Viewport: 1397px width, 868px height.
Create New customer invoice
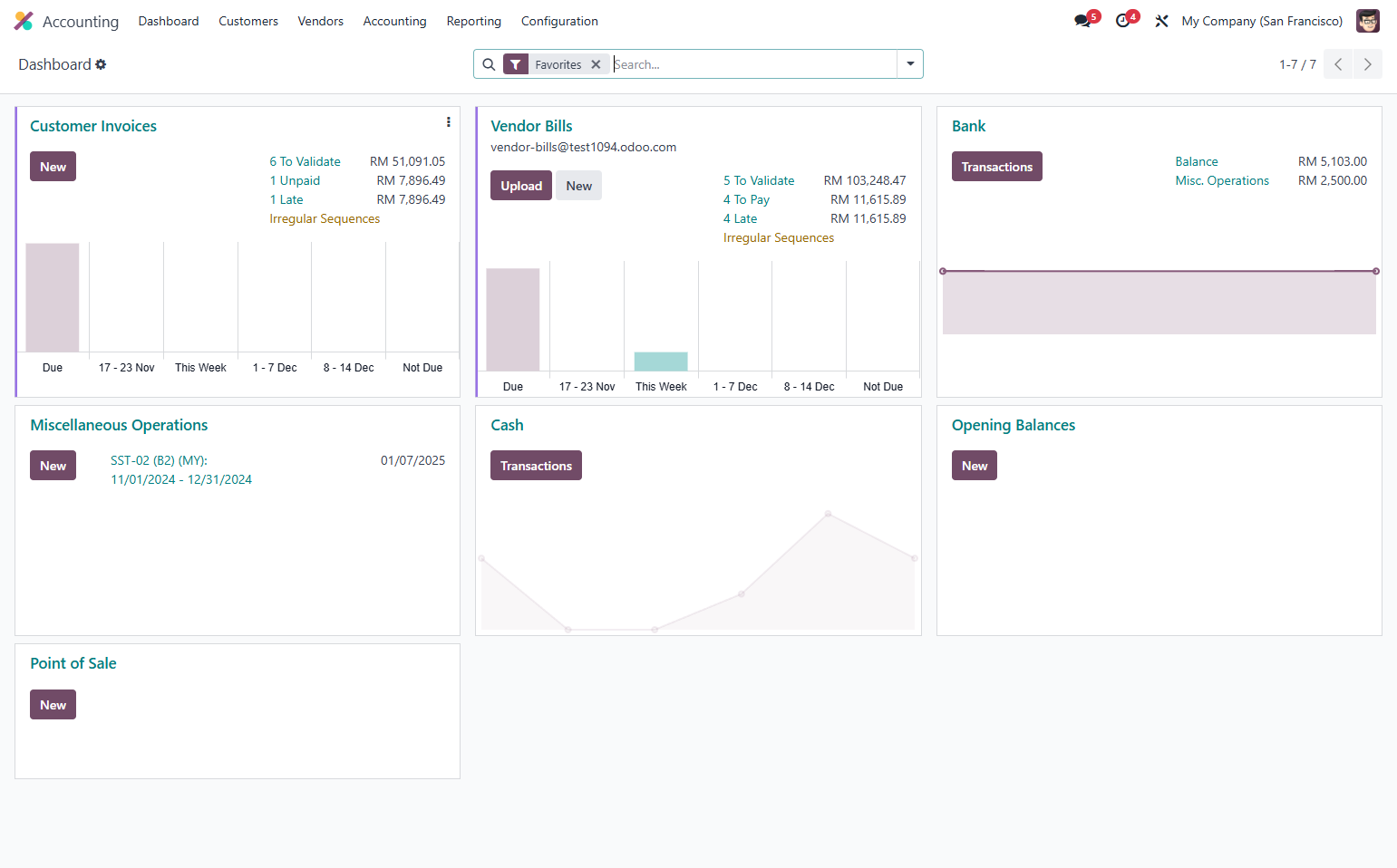(53, 167)
